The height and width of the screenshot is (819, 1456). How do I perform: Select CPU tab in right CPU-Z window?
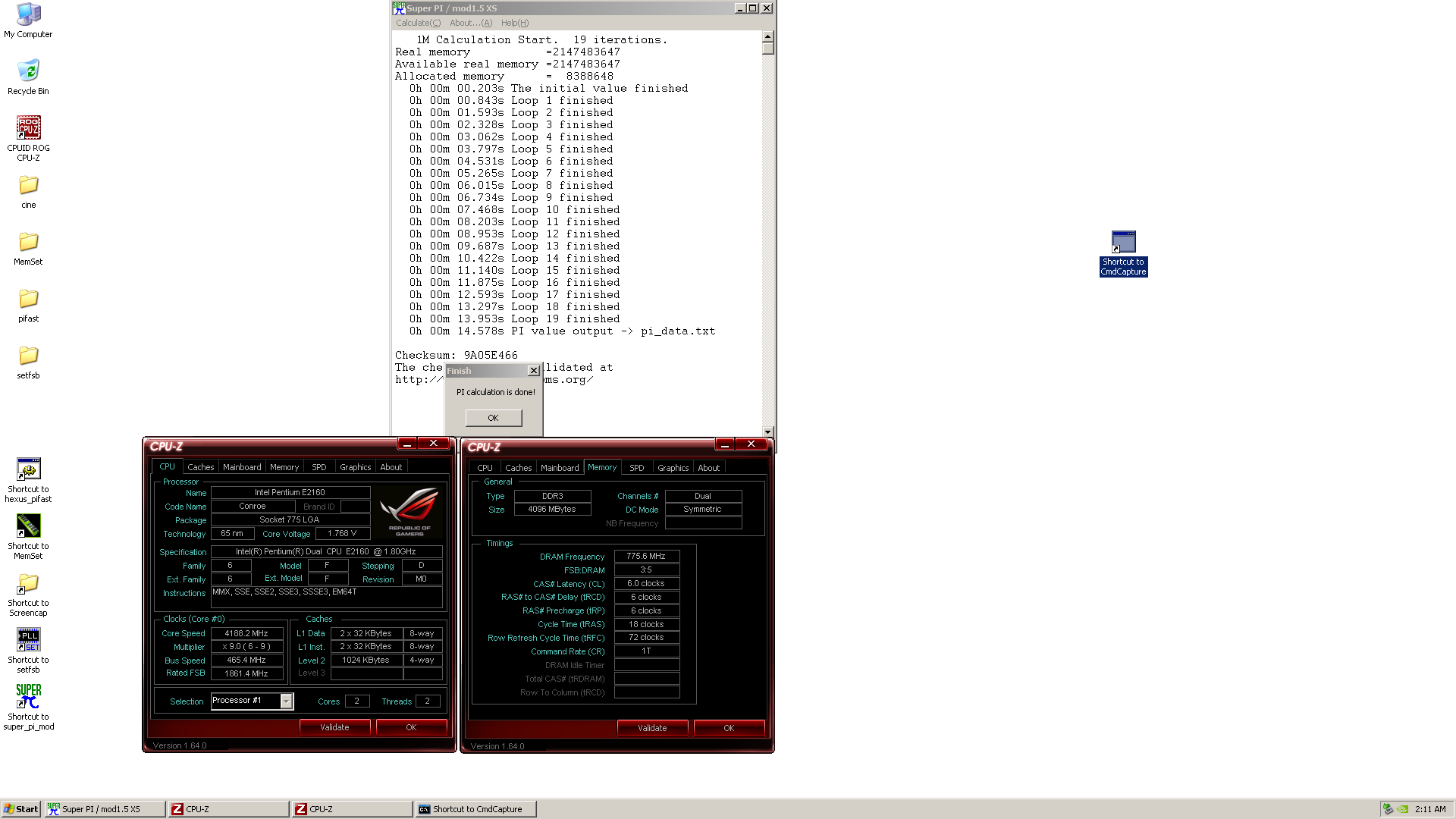point(485,468)
